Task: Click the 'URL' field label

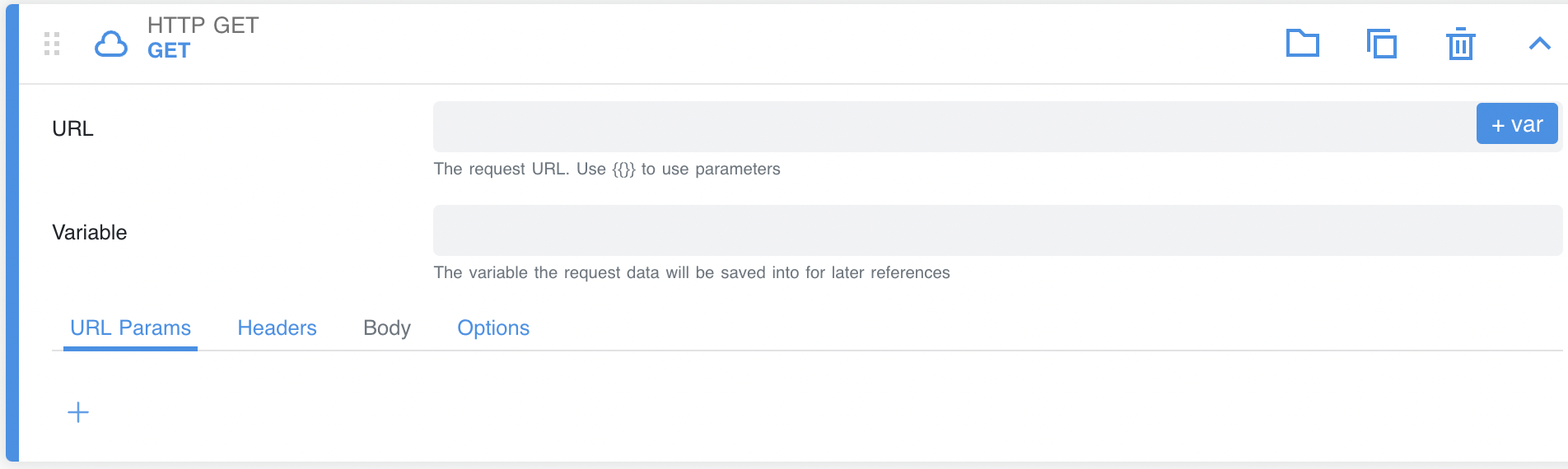Action: [72, 129]
